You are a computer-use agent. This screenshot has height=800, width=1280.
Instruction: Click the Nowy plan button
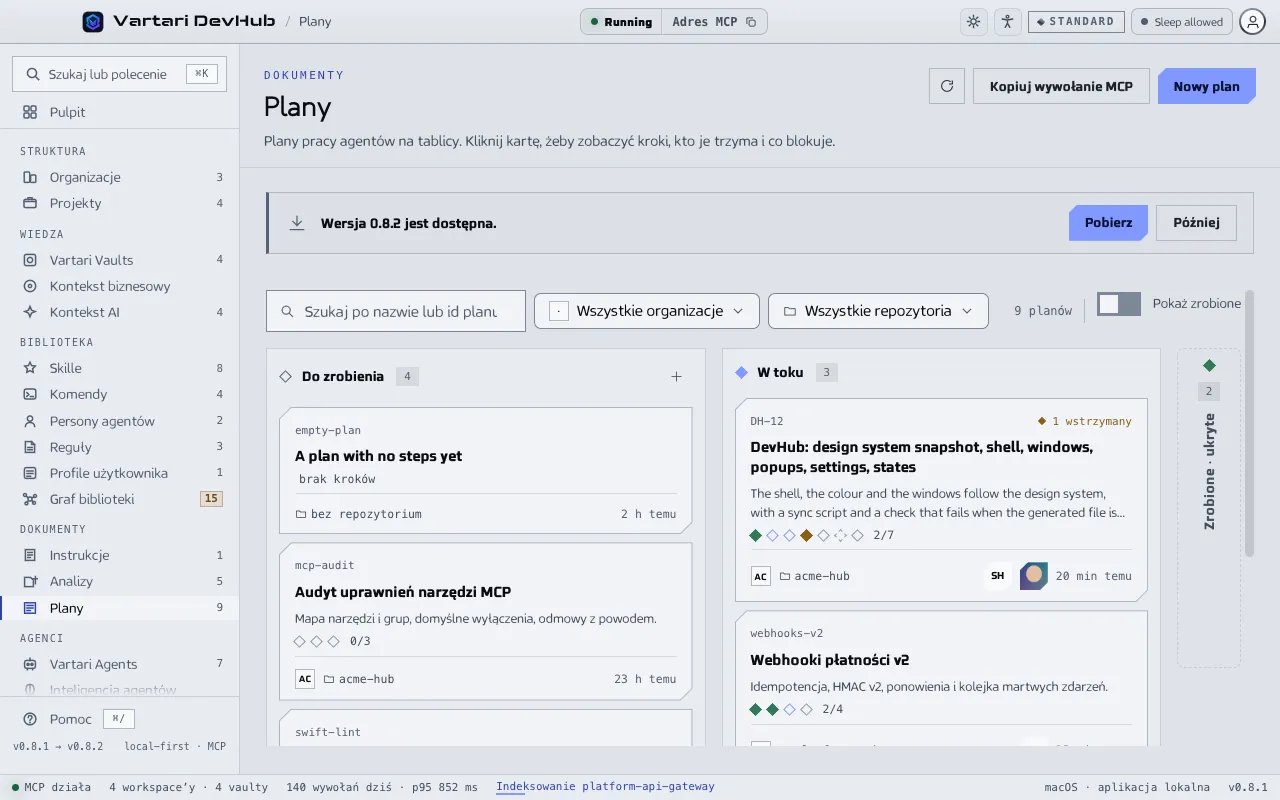1206,86
